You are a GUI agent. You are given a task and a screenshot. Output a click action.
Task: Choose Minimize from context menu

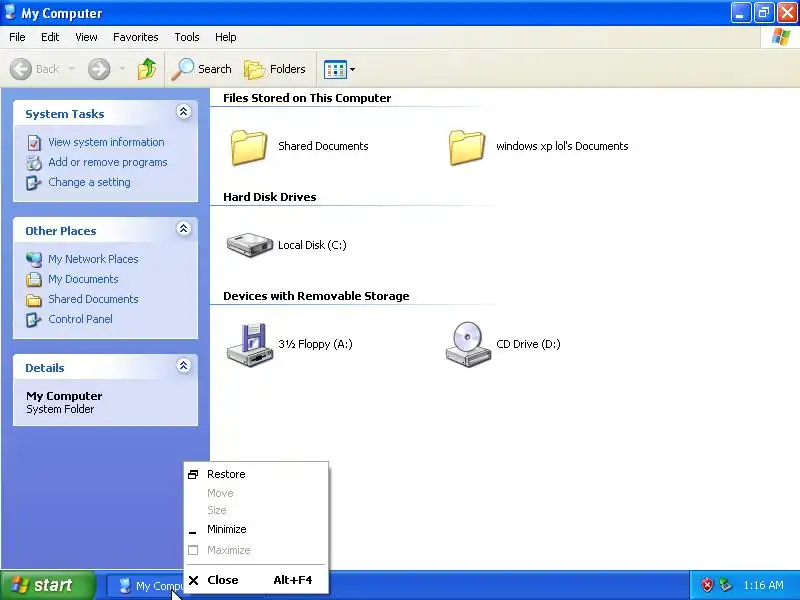point(256,530)
